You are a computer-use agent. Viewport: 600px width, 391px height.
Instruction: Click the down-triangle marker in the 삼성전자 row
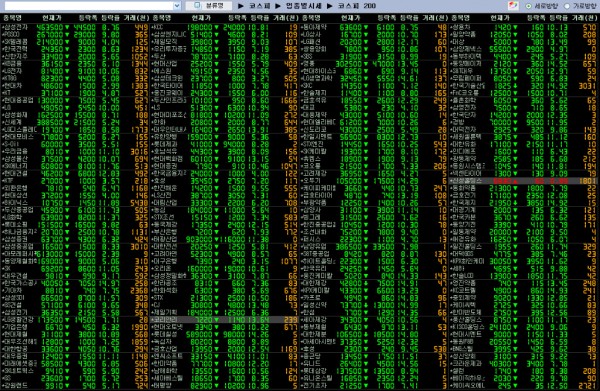[x=67, y=27]
